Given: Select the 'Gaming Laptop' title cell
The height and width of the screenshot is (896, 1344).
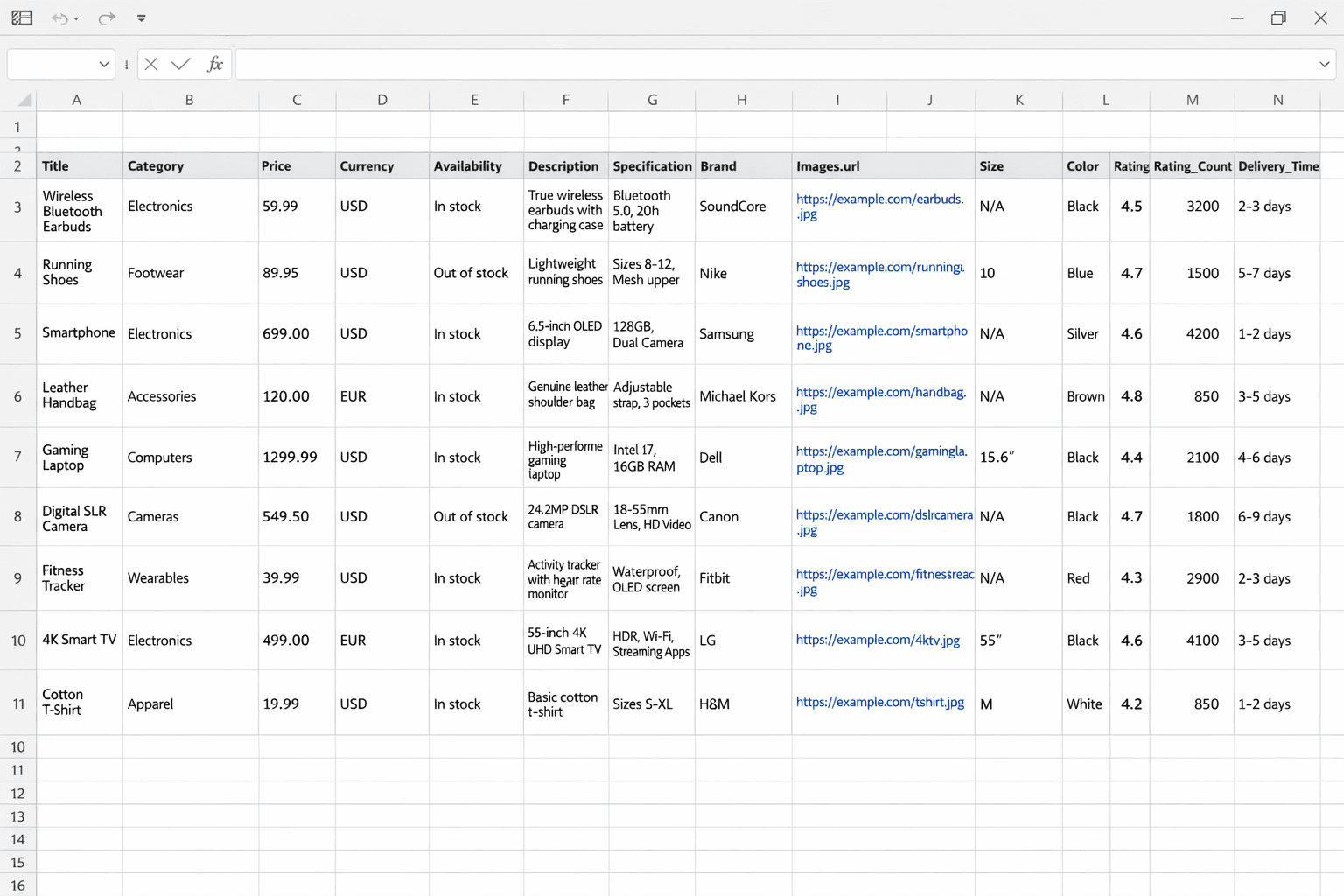Looking at the screenshot, I should [80, 458].
